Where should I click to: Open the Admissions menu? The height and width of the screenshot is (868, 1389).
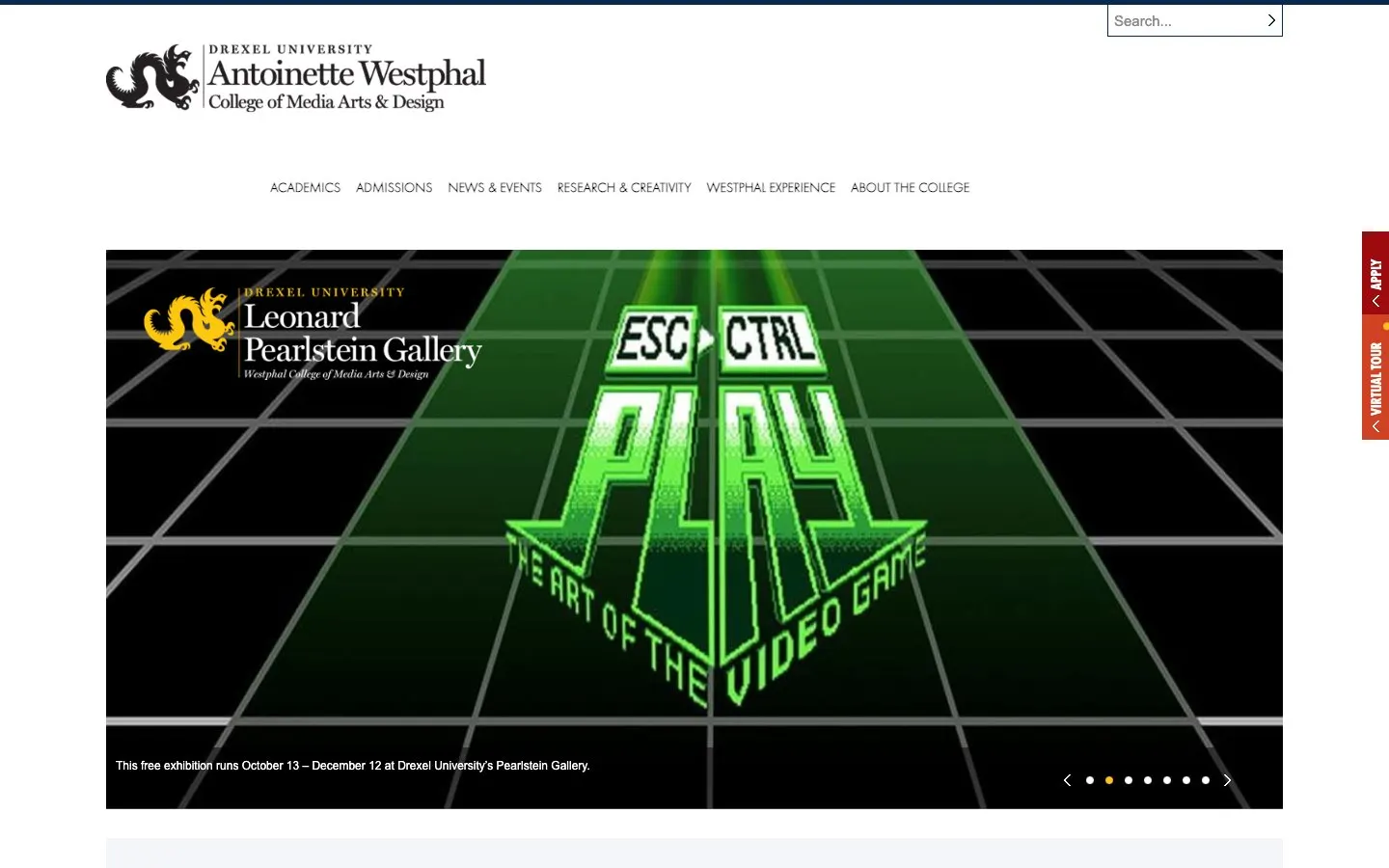(x=394, y=188)
